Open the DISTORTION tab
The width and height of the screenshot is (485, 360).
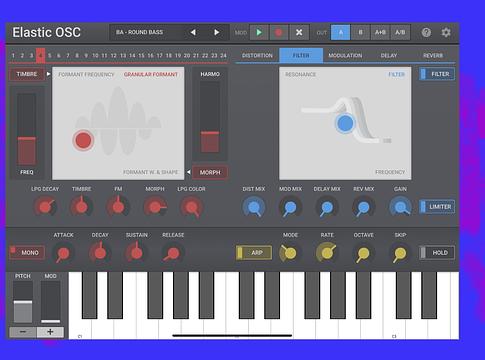click(257, 55)
